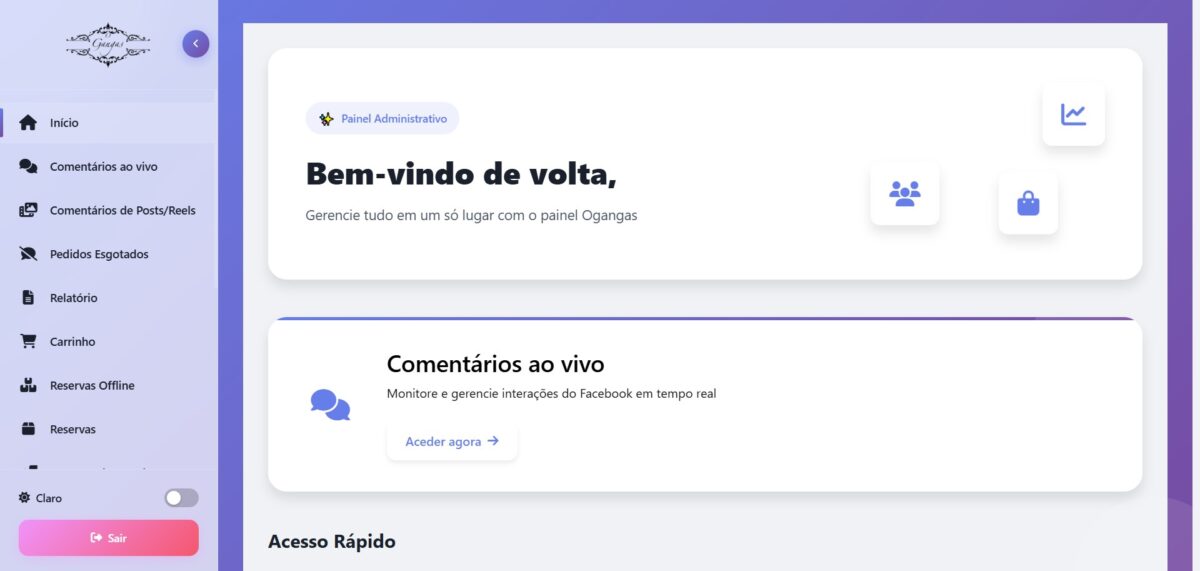Click the crossed-eye icon for Pedidos Esgotados

pyautogui.click(x=28, y=254)
